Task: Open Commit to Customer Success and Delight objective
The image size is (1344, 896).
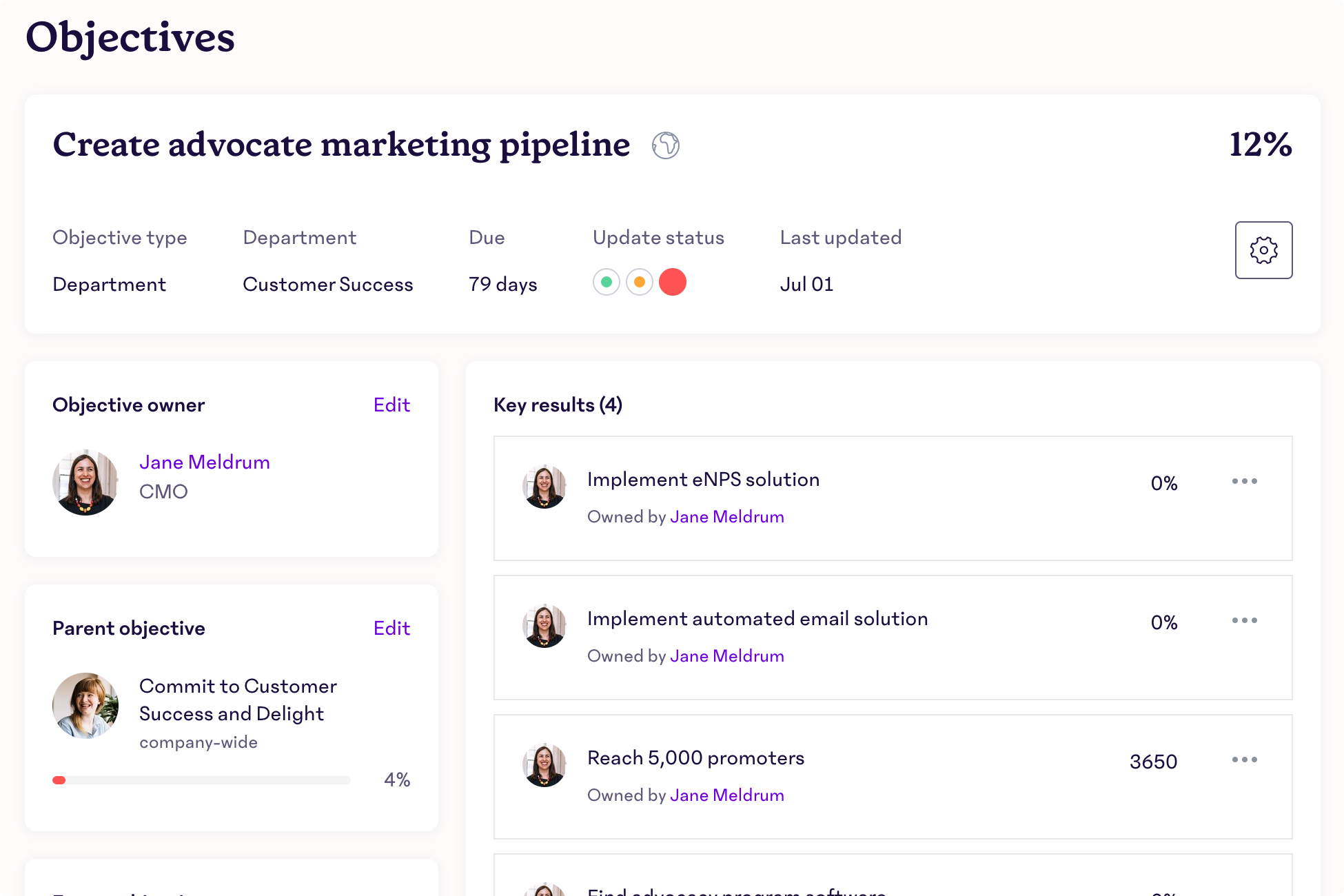Action: pyautogui.click(x=238, y=700)
